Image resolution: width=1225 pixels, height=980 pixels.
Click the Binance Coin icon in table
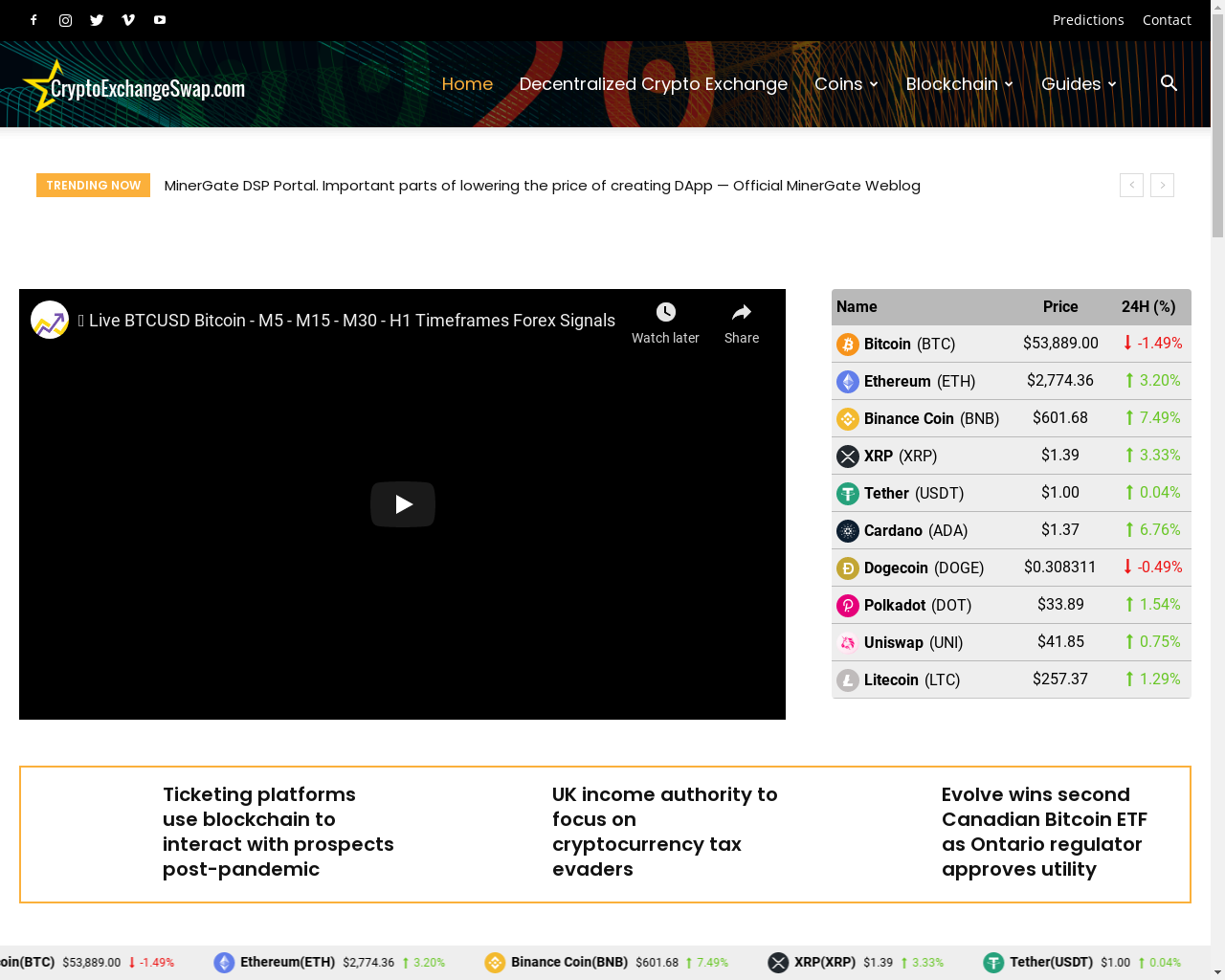pyautogui.click(x=848, y=418)
